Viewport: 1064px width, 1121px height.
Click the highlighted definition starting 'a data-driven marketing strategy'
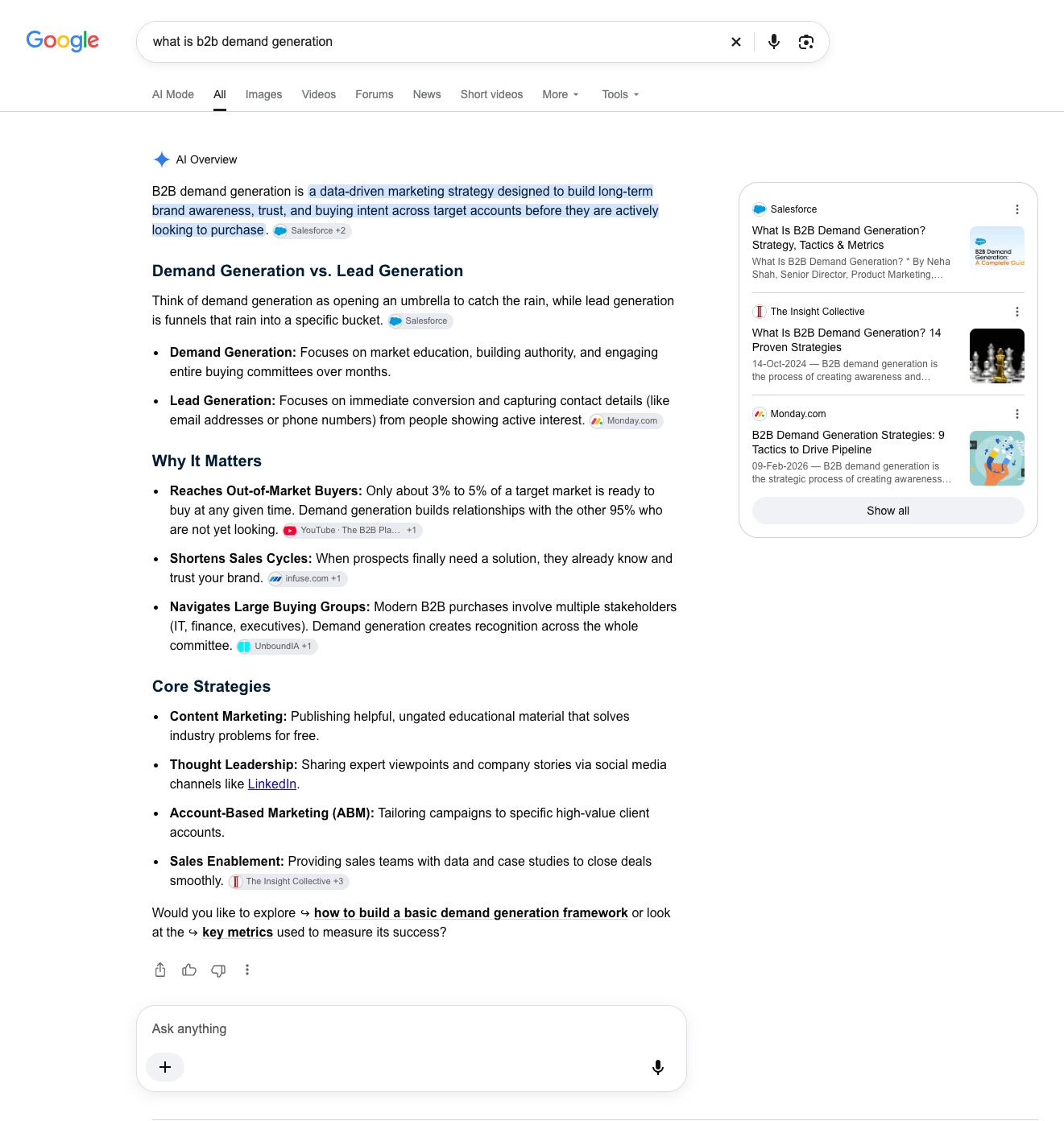click(405, 211)
